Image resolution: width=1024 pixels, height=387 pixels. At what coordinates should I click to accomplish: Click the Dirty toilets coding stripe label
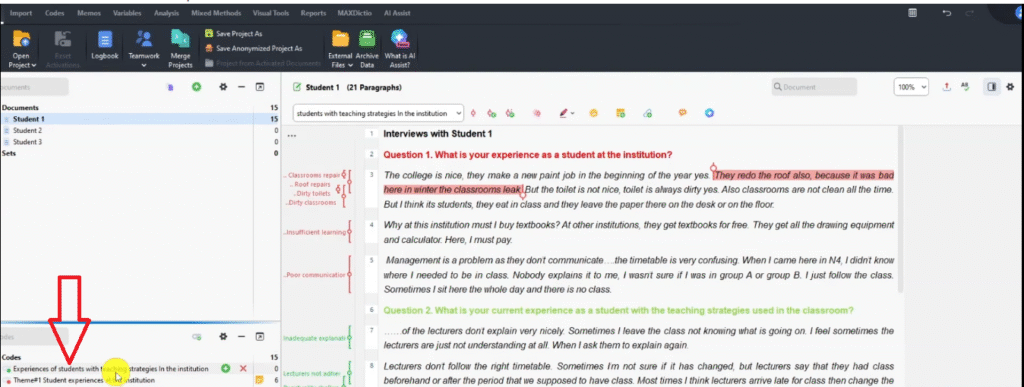click(x=313, y=194)
